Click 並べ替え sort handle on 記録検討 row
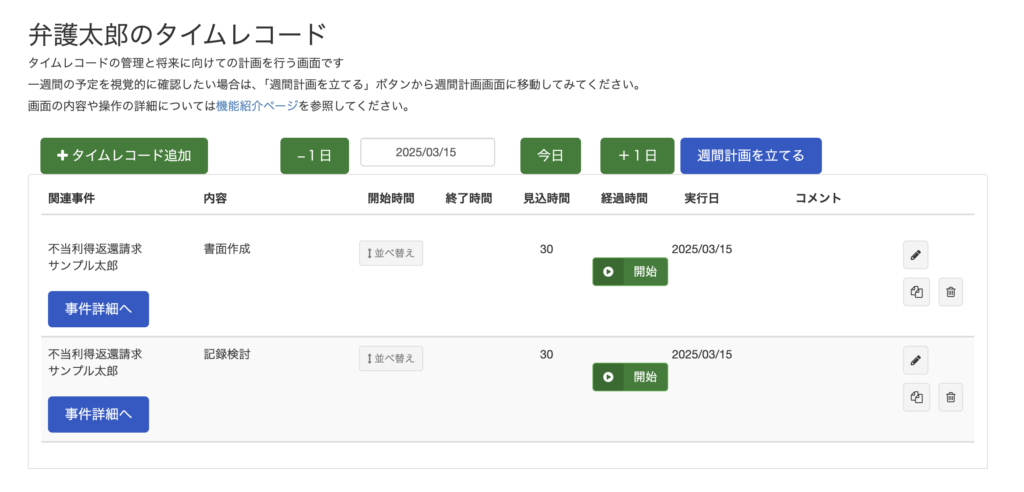Screen dimensions: 1024x492 (x=391, y=358)
